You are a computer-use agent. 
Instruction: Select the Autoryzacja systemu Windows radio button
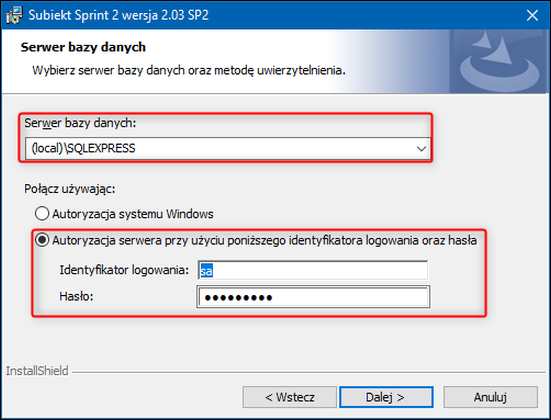(x=42, y=213)
